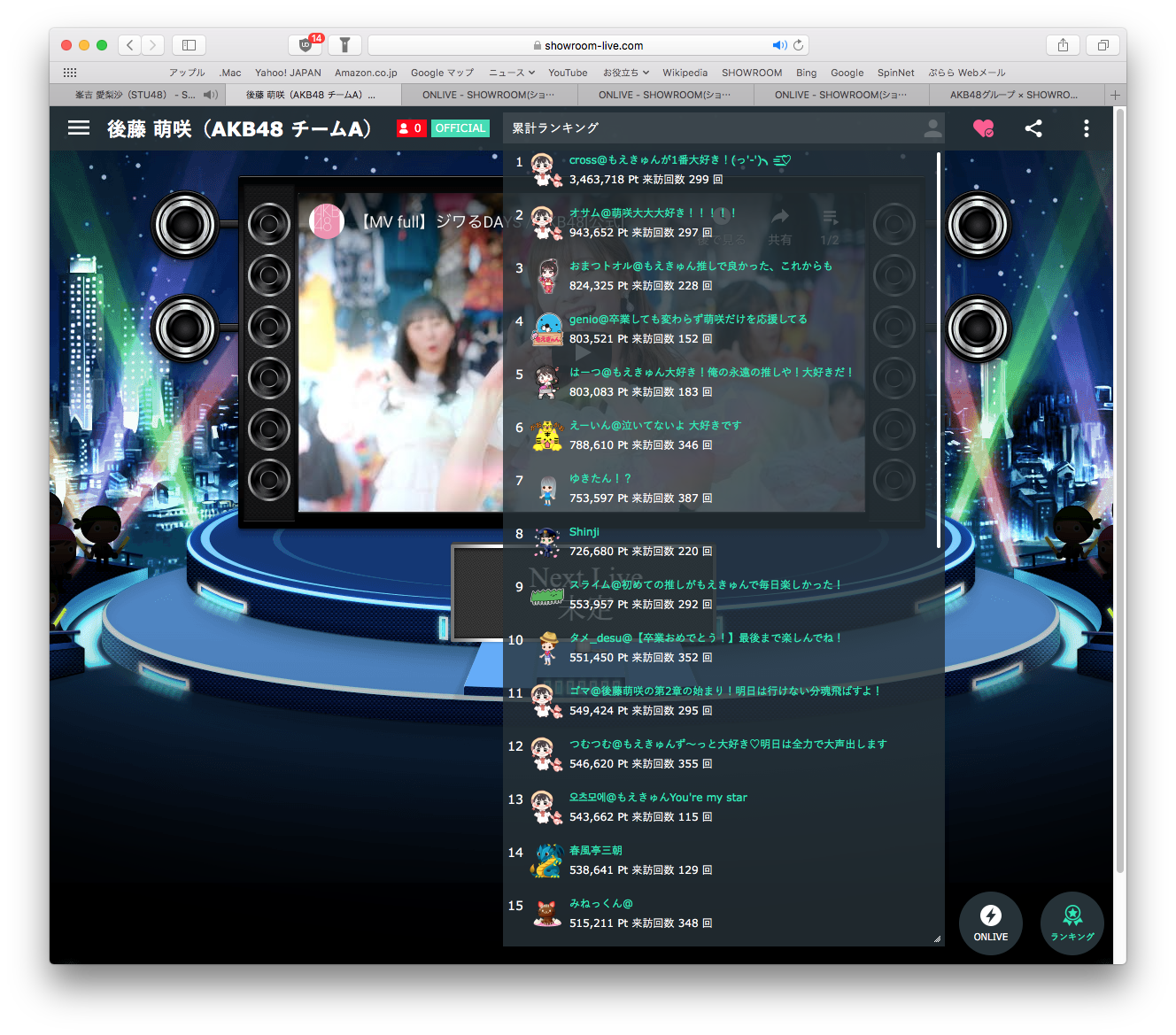Click the tiger avatar at rank 6
This screenshot has height=1035, width=1176.
pyautogui.click(x=546, y=435)
